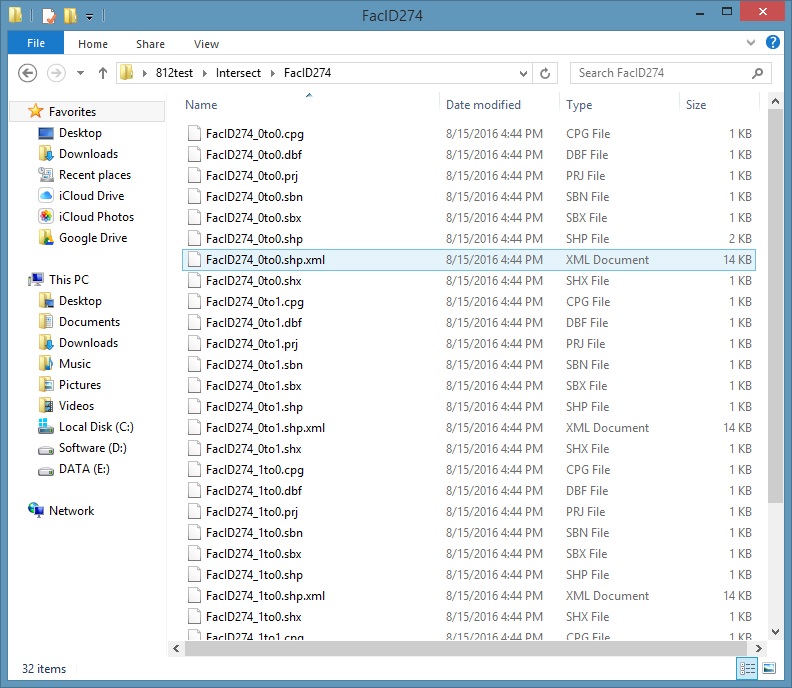Click vertical scrollbar up arrow
The height and width of the screenshot is (688, 792).
pyautogui.click(x=775, y=102)
